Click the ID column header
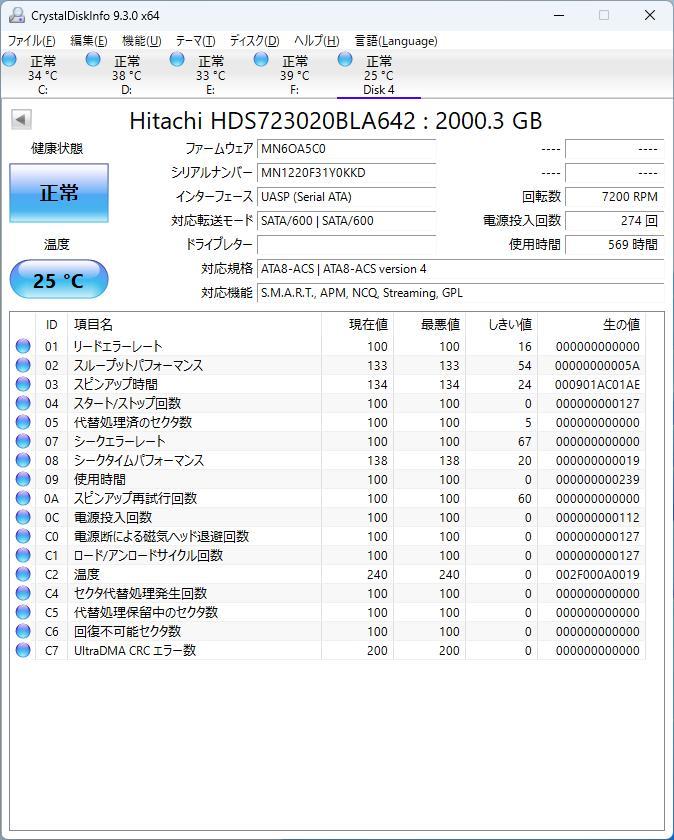 [51, 324]
